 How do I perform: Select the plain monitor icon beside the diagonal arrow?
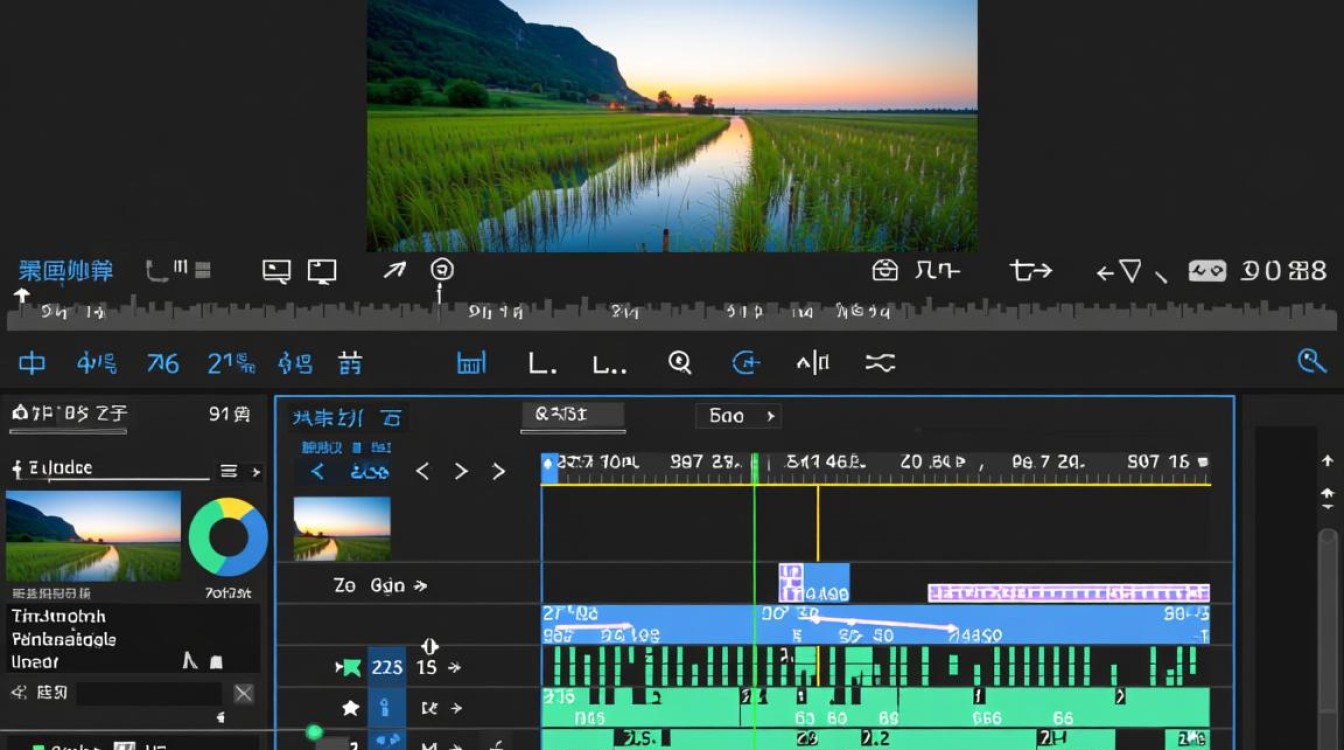(322, 271)
